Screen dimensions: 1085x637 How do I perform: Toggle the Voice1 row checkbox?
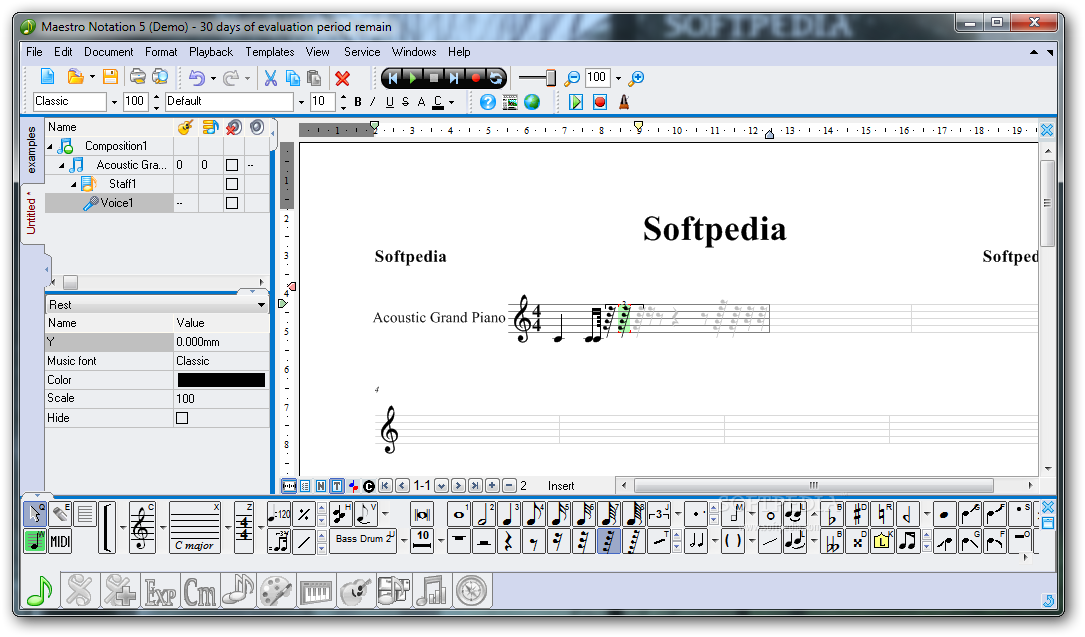pyautogui.click(x=232, y=203)
